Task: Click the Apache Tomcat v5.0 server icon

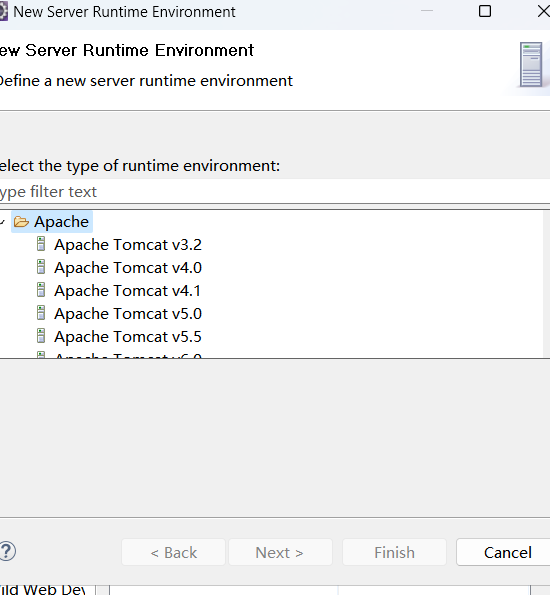Action: click(x=41, y=313)
